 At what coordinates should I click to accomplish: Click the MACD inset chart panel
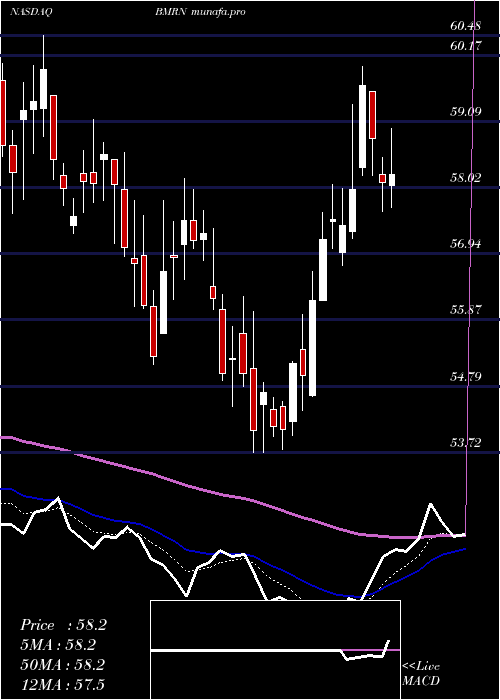[x=275, y=650]
